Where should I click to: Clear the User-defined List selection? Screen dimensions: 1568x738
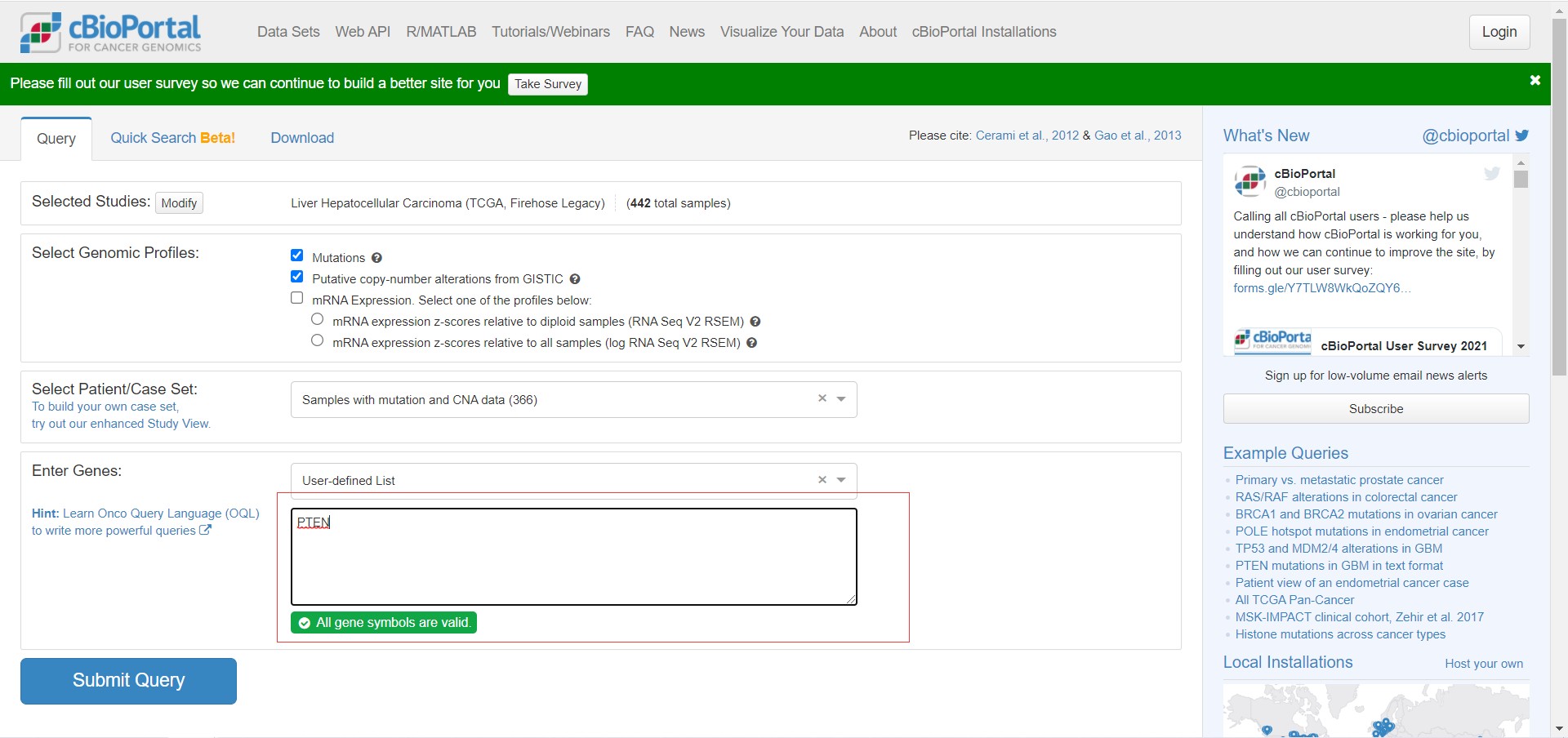tap(822, 479)
